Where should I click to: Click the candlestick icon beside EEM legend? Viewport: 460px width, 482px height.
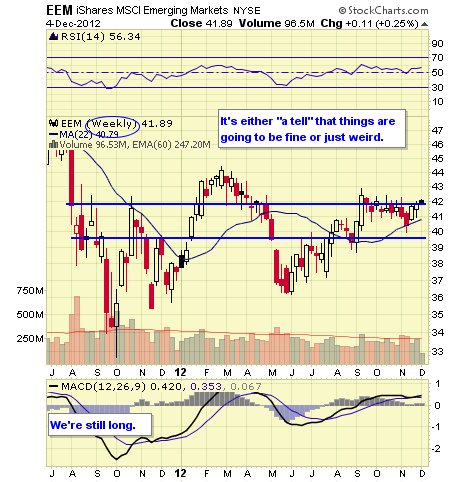(x=53, y=124)
